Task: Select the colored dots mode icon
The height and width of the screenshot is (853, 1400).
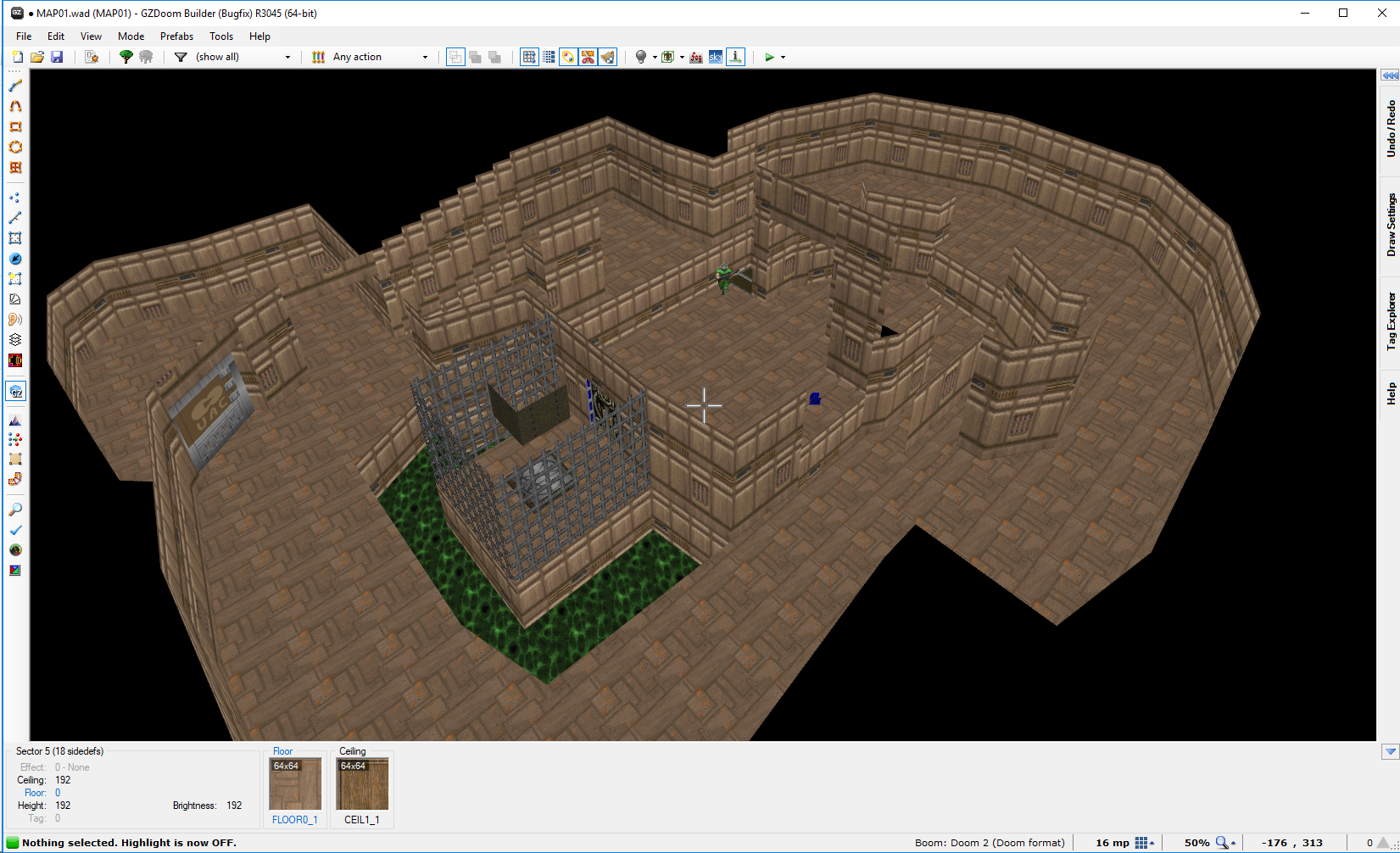Action: (15, 439)
